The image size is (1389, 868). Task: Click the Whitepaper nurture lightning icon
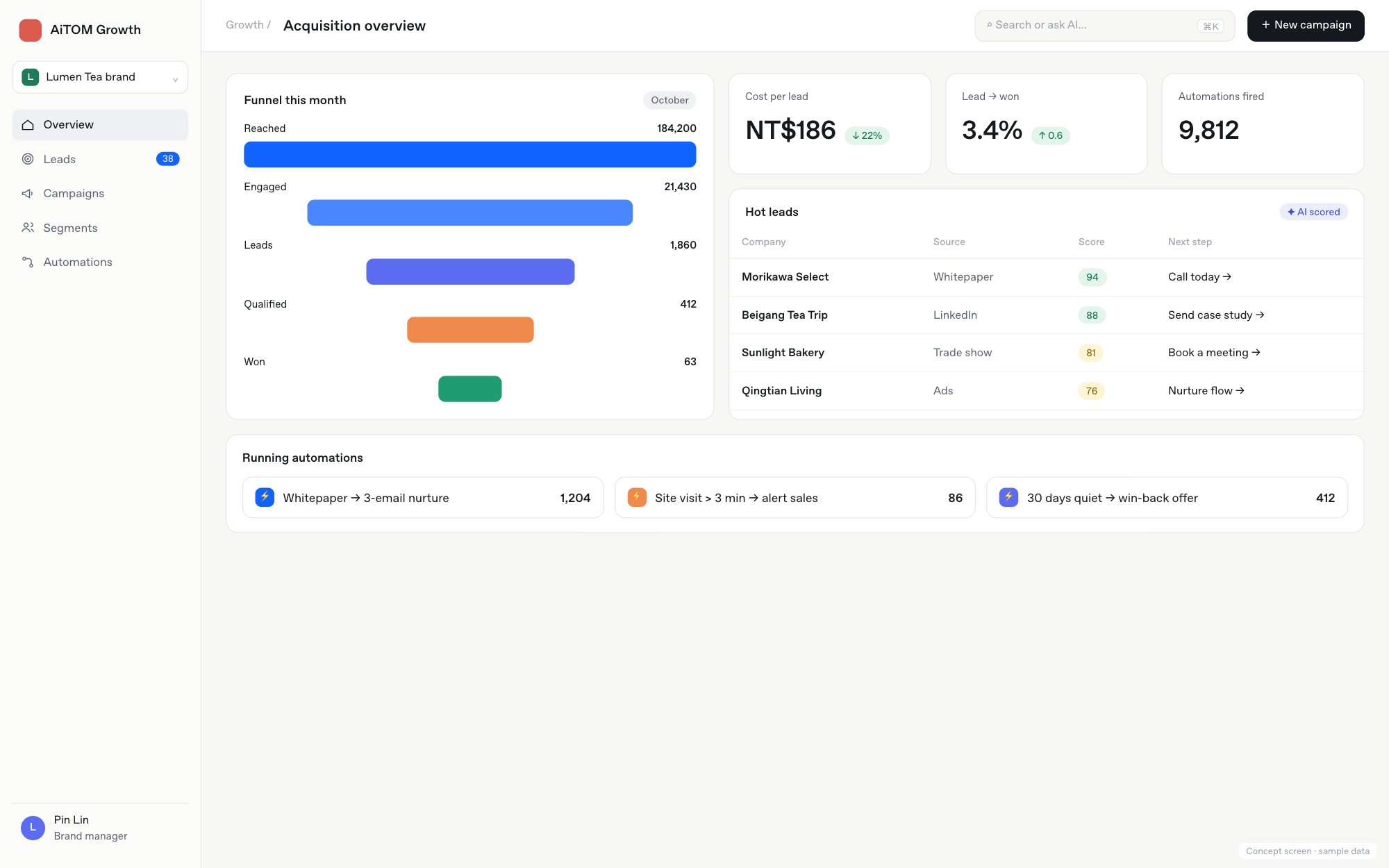pos(265,497)
